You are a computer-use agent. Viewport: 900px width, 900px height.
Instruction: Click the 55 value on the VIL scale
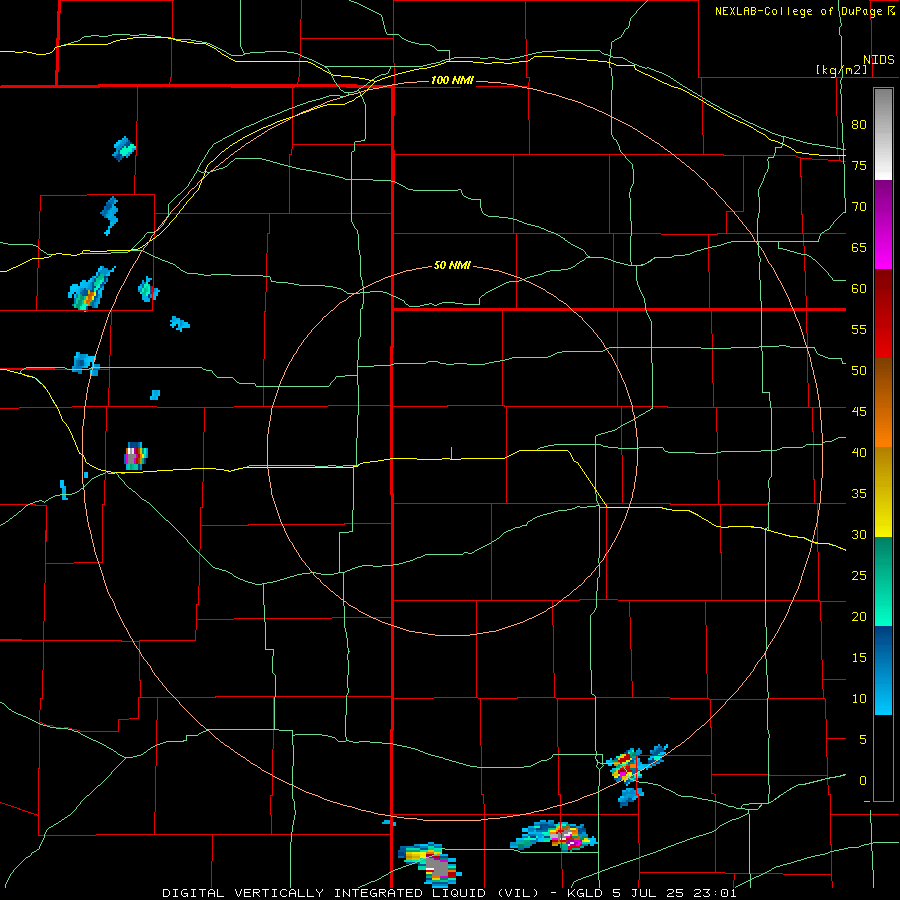pos(859,329)
